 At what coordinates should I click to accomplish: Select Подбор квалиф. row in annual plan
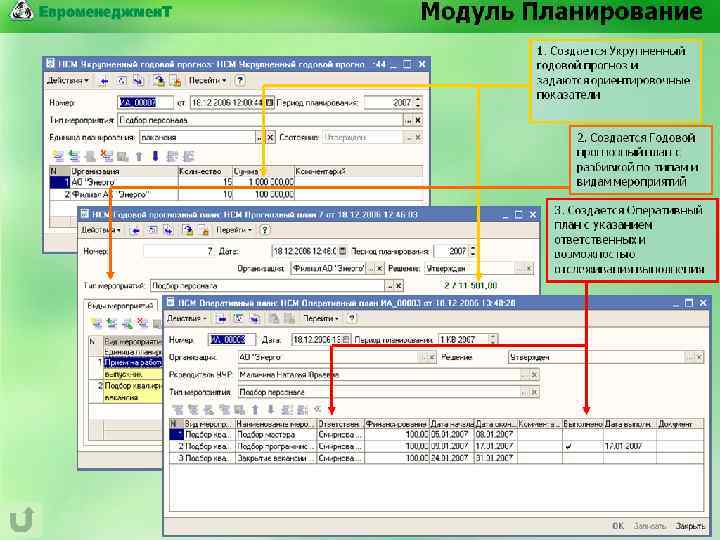pyautogui.click(x=133, y=386)
